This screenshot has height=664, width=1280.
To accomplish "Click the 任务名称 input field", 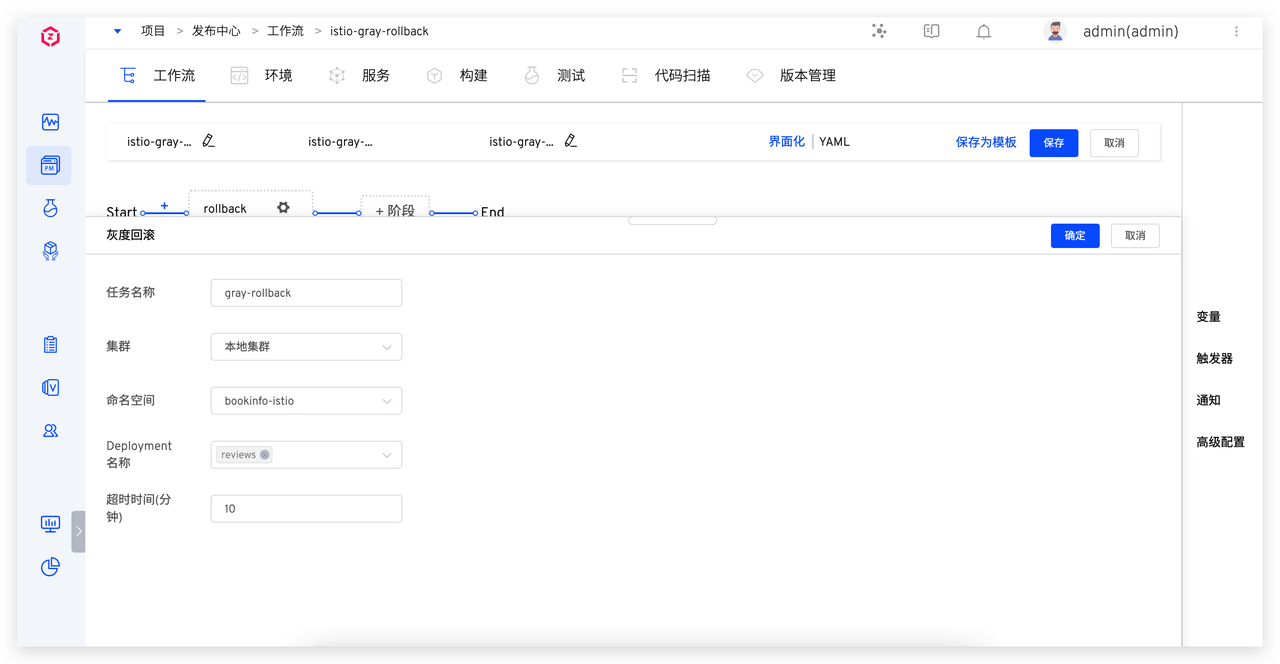I will [x=306, y=293].
